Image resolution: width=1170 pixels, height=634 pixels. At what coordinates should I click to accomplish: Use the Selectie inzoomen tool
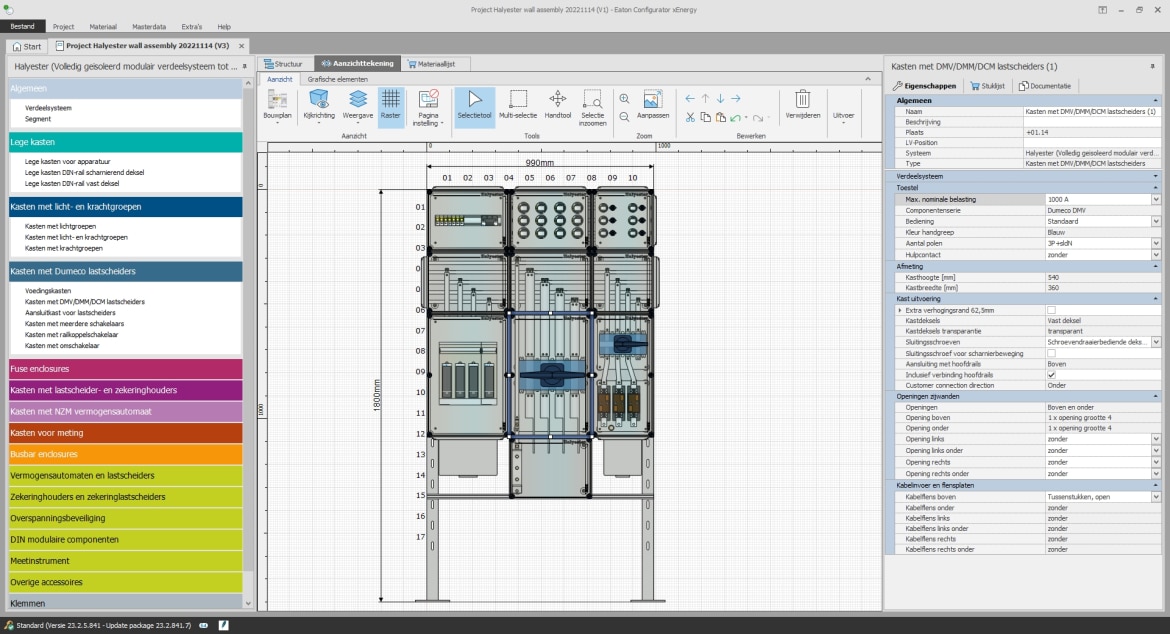click(x=593, y=104)
